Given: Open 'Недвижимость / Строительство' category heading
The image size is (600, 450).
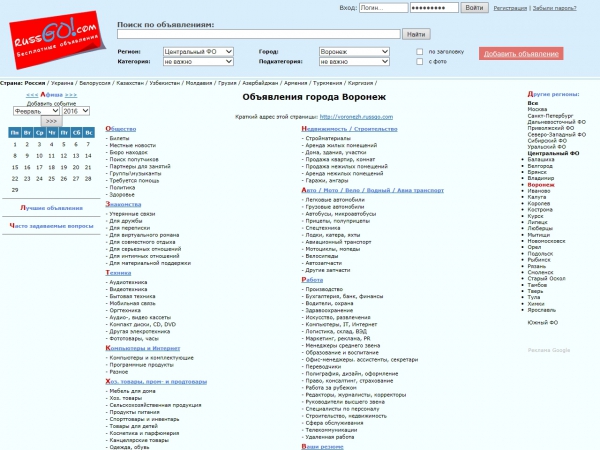Looking at the screenshot, I should [x=349, y=129].
